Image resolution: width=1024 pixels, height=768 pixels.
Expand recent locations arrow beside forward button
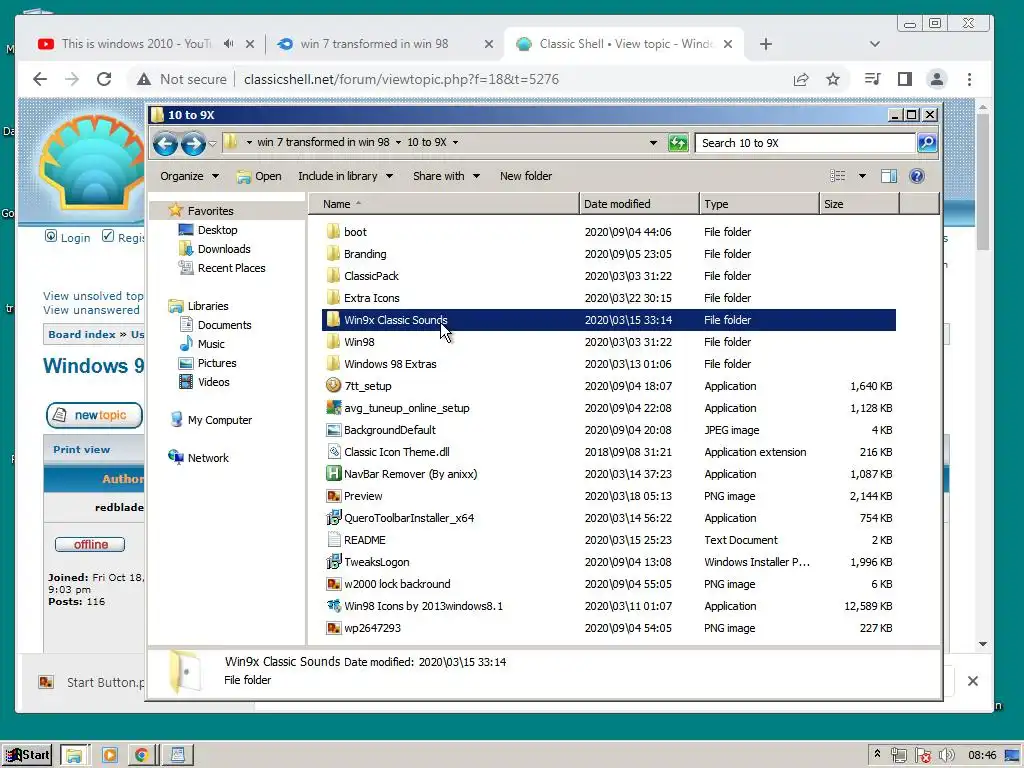212,143
